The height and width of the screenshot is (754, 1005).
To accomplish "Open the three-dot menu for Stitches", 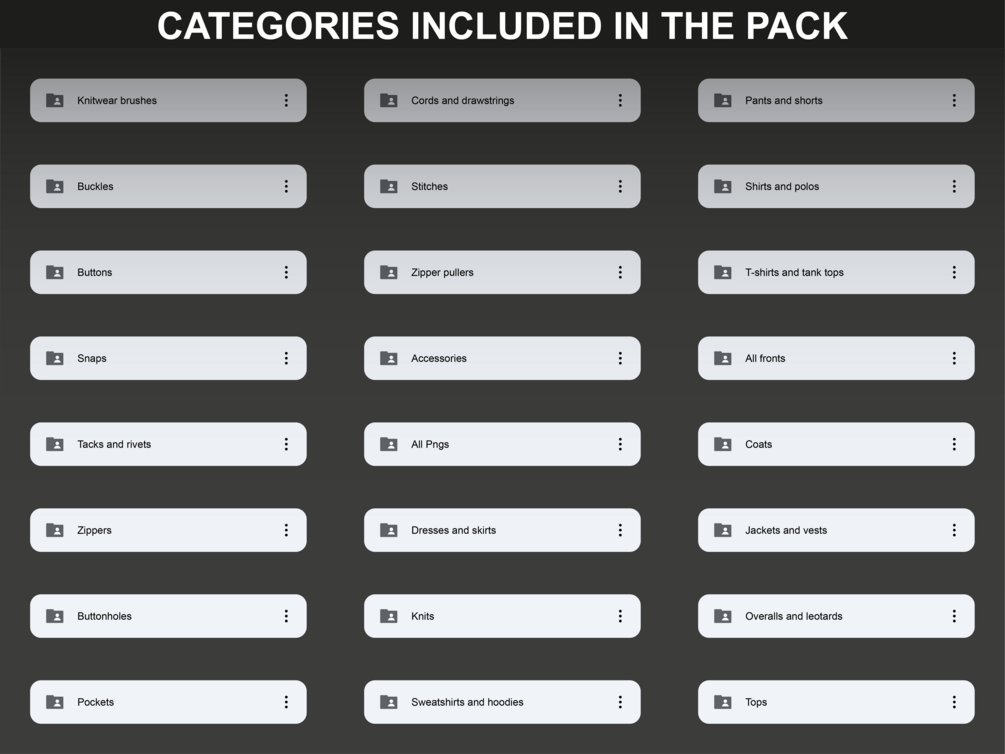I will point(620,186).
